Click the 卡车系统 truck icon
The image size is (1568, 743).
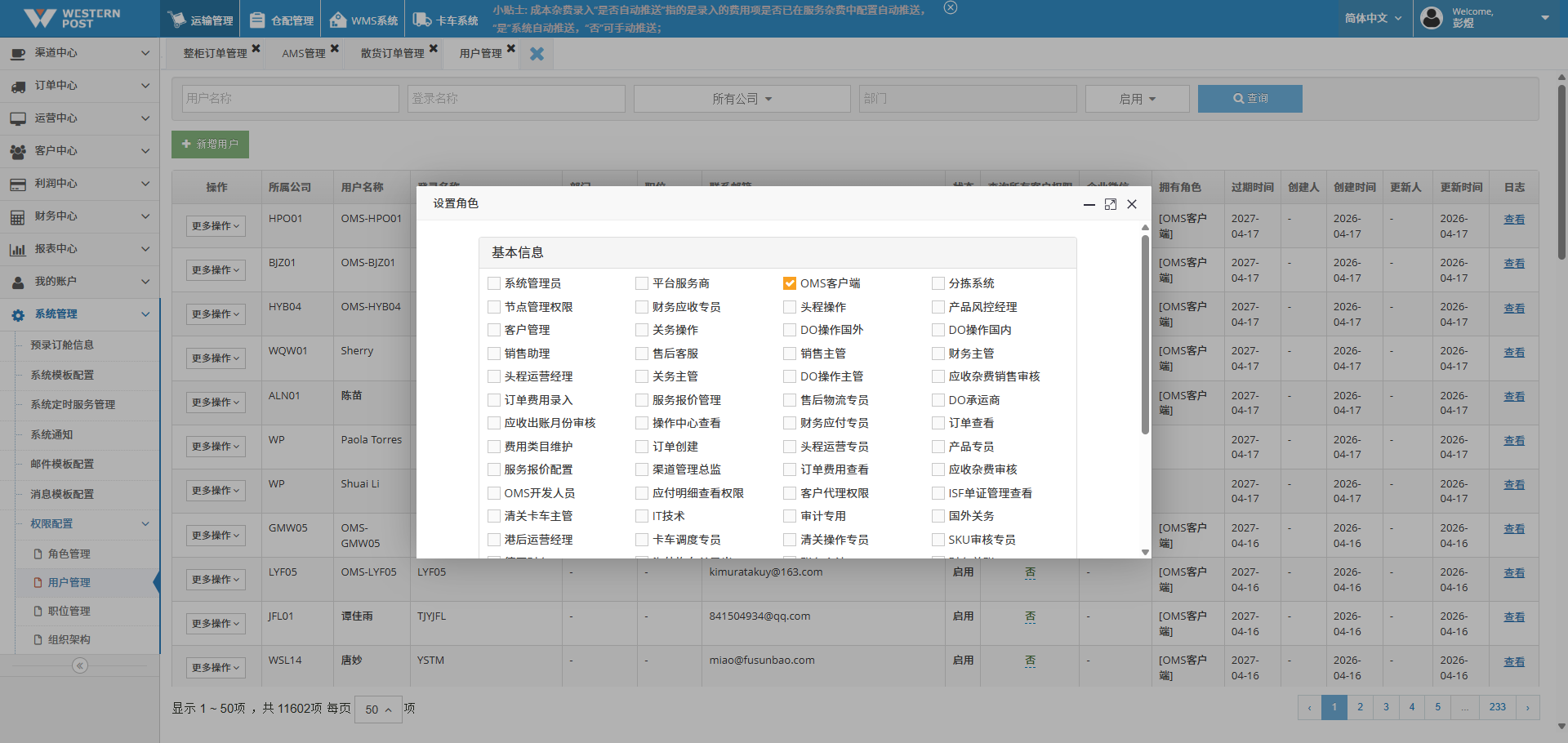pyautogui.click(x=421, y=20)
